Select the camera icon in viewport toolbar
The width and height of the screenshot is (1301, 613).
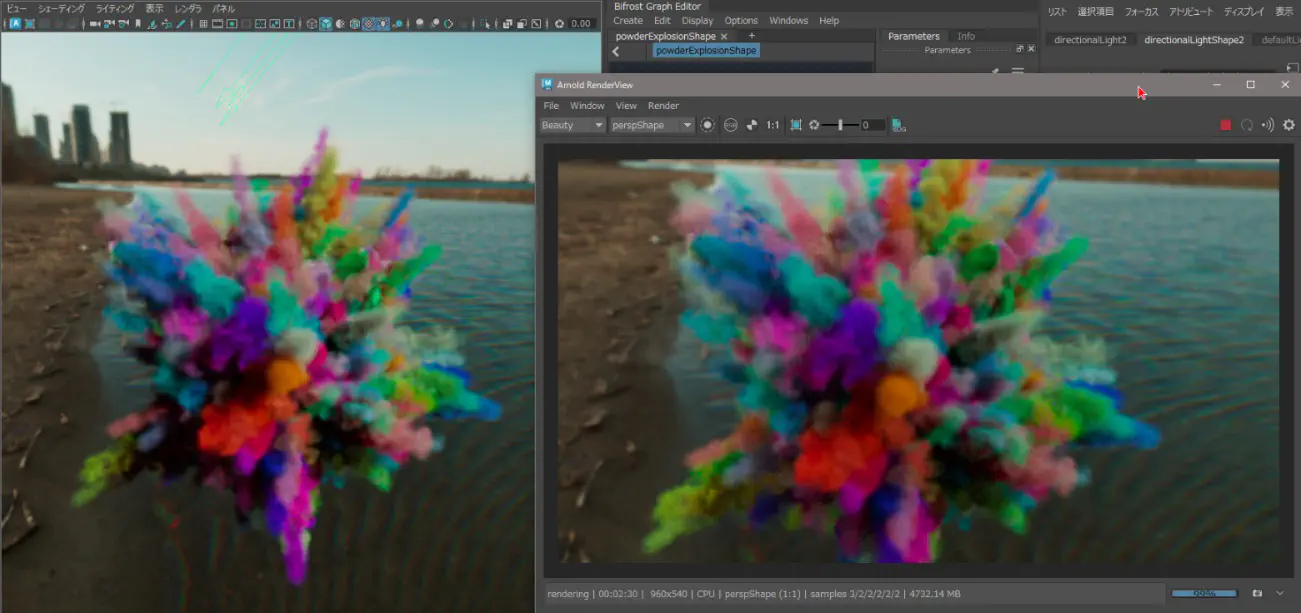coord(94,23)
